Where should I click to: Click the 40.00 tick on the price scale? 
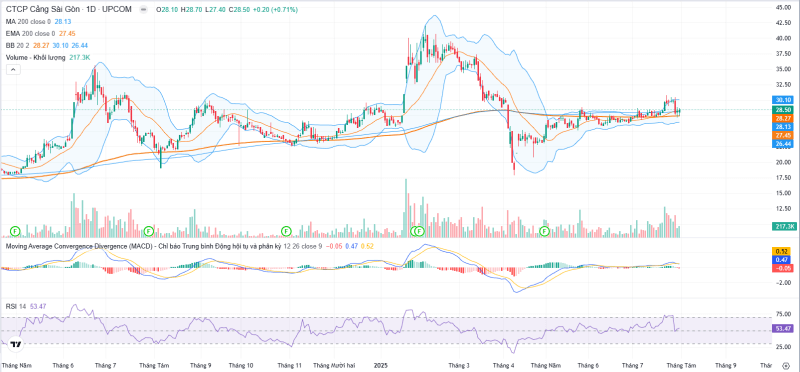(x=783, y=38)
